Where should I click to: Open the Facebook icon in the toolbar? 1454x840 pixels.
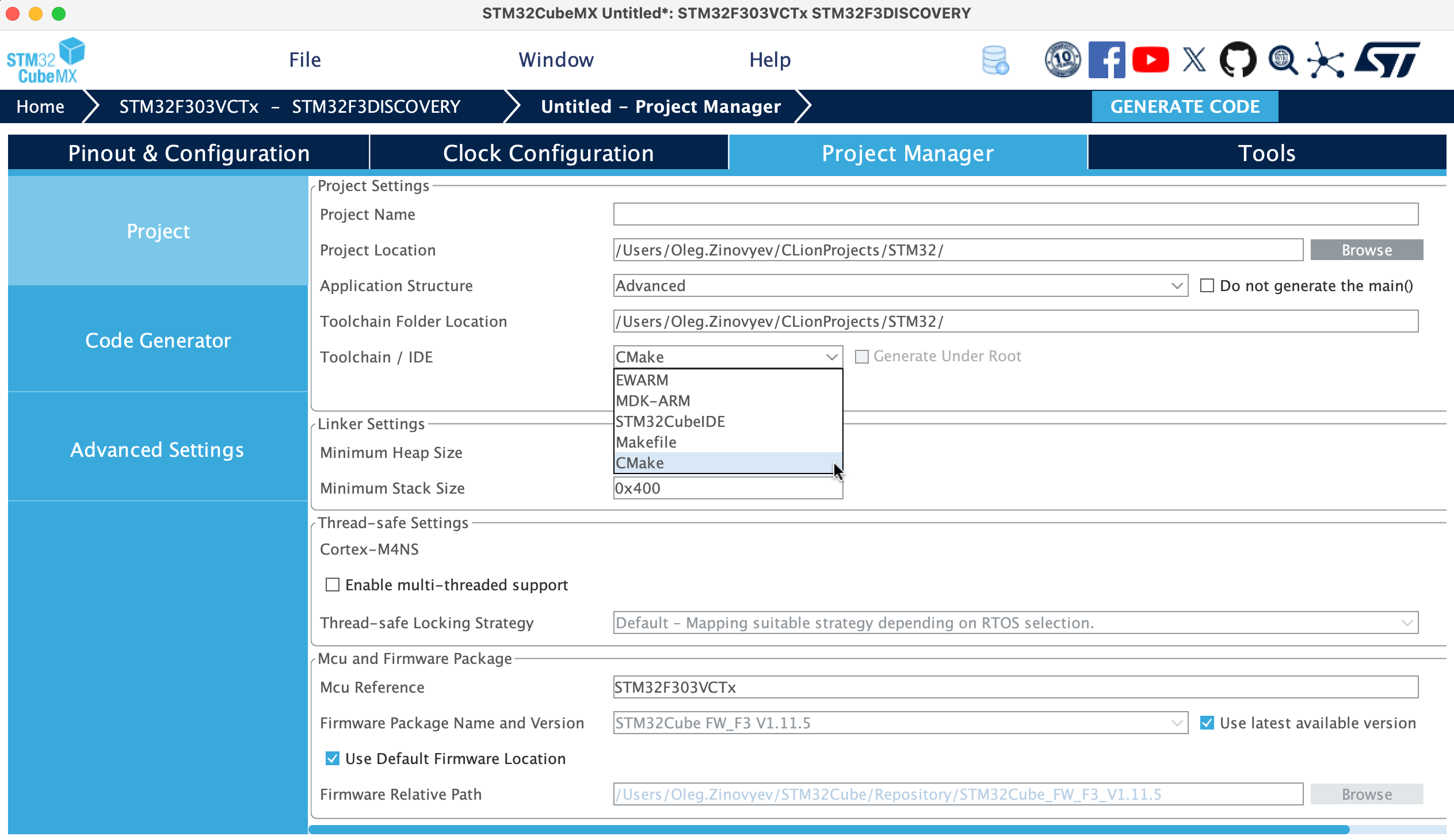point(1107,59)
